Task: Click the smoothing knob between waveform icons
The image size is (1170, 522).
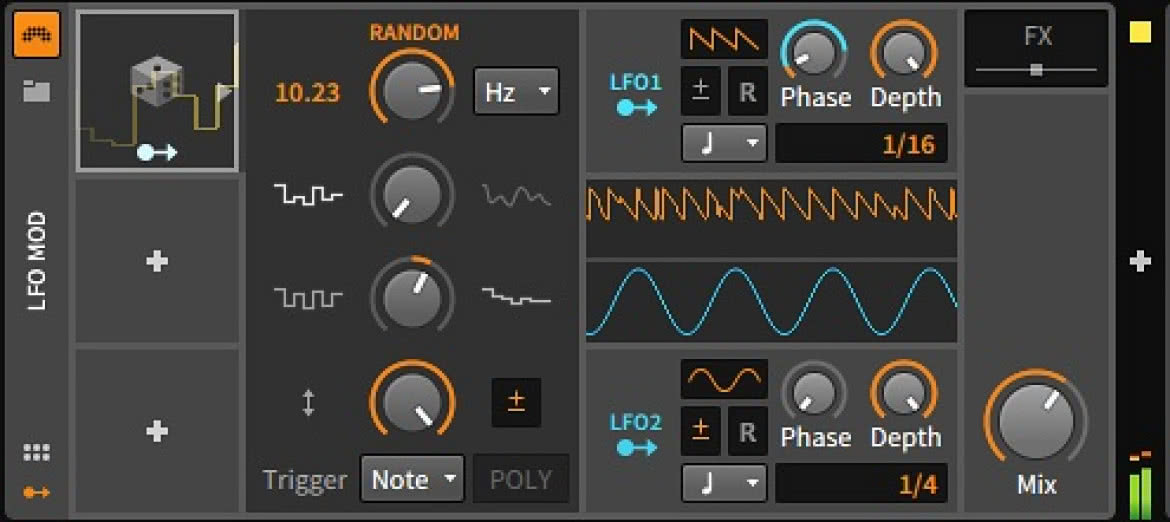Action: pos(412,195)
